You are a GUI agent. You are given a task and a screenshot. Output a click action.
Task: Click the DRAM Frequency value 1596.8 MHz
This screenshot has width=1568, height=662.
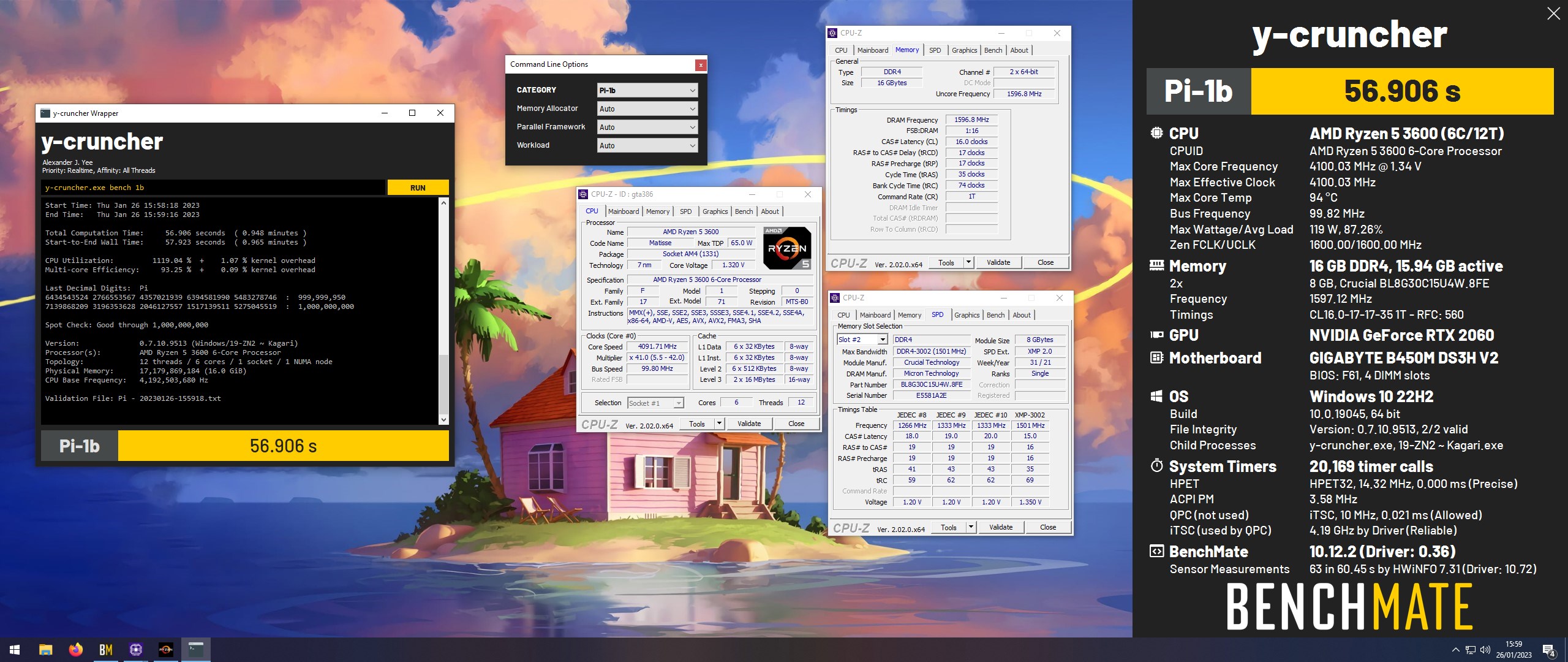pos(971,120)
